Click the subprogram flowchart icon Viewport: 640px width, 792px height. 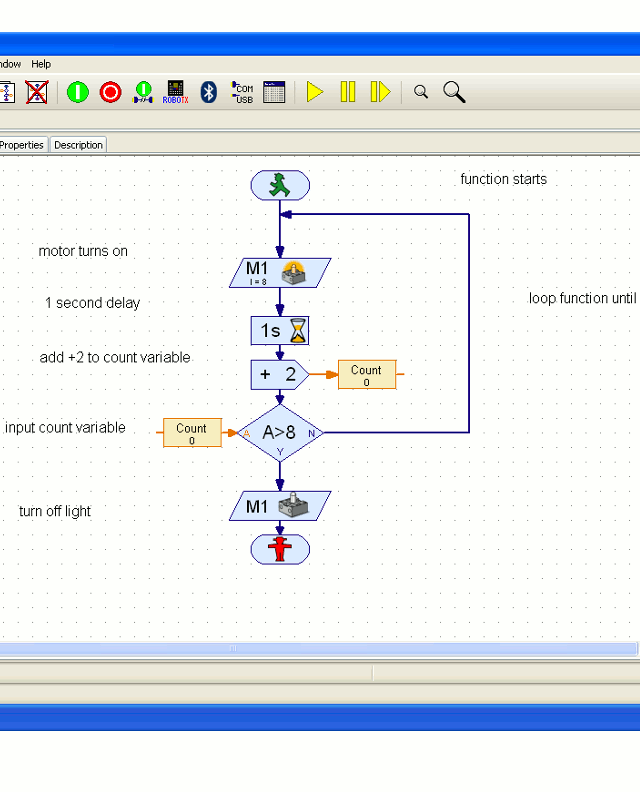pos(7,92)
